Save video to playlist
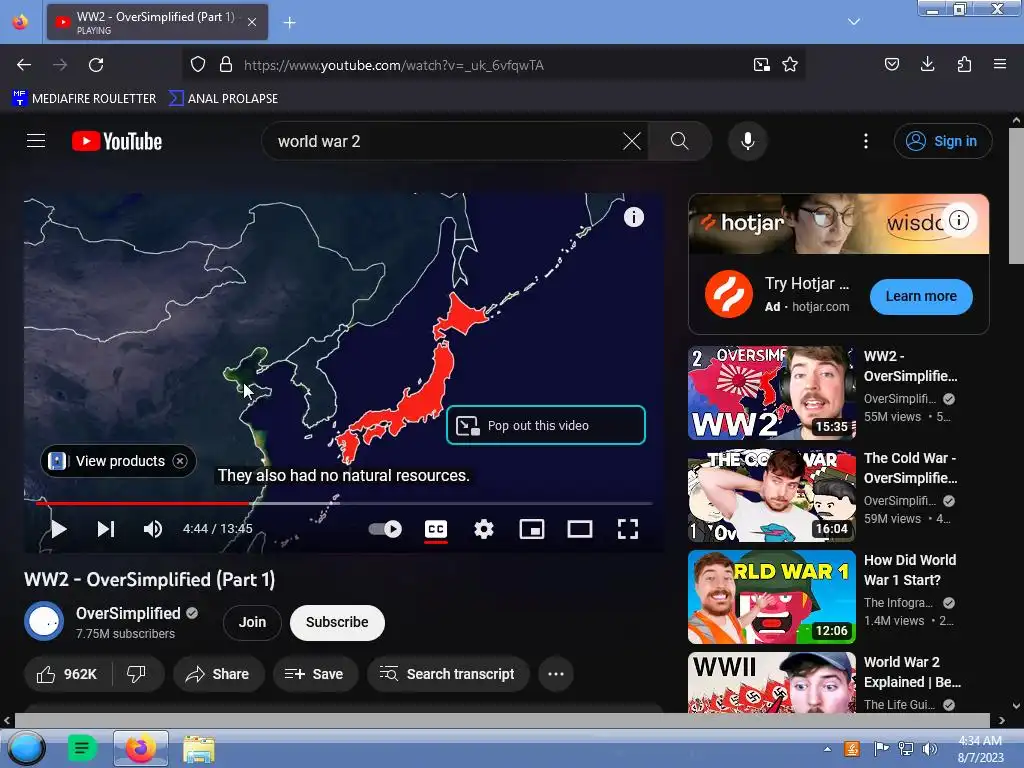Image resolution: width=1024 pixels, height=768 pixels. (x=315, y=674)
